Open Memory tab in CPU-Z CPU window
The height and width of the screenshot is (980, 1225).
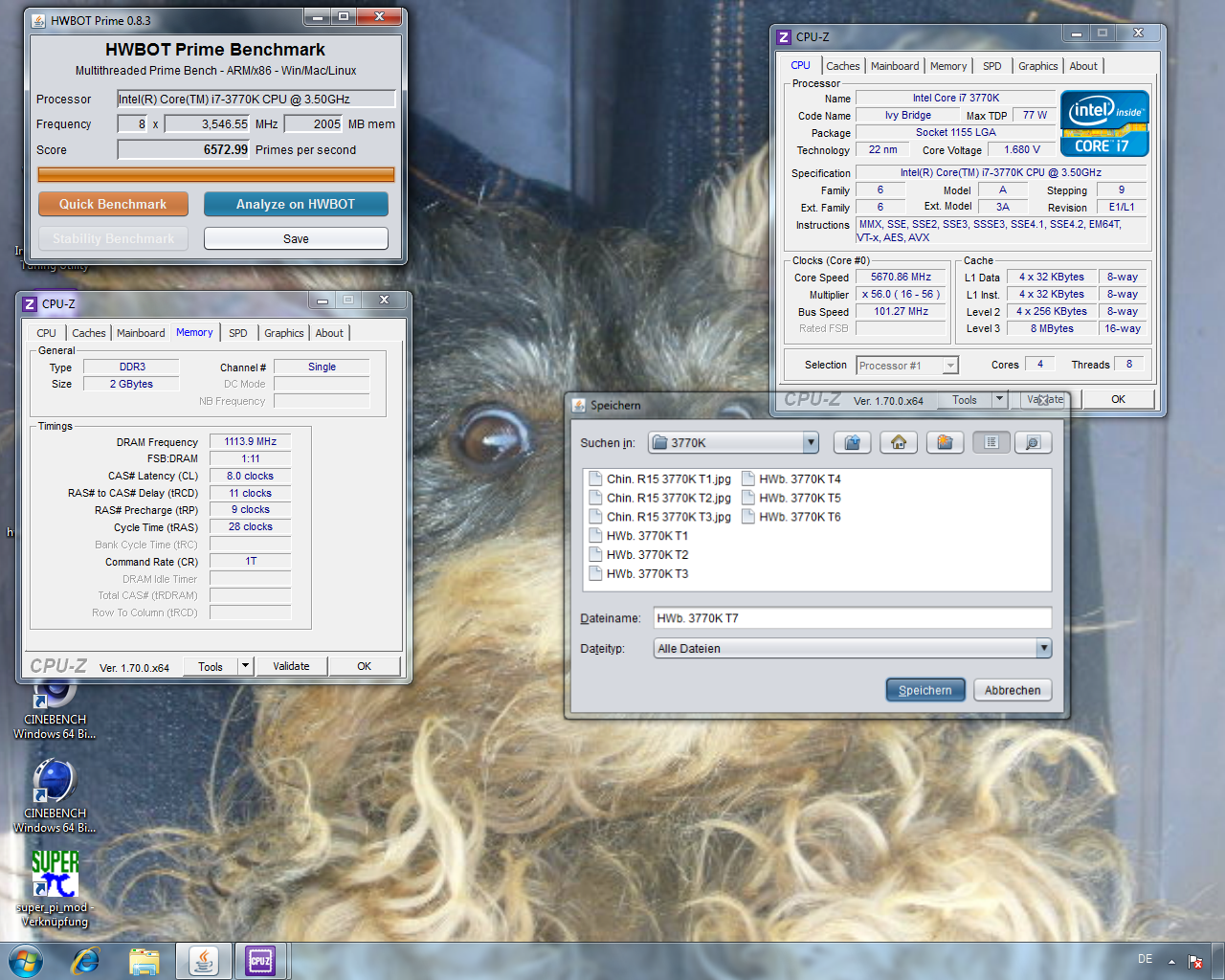click(x=947, y=66)
